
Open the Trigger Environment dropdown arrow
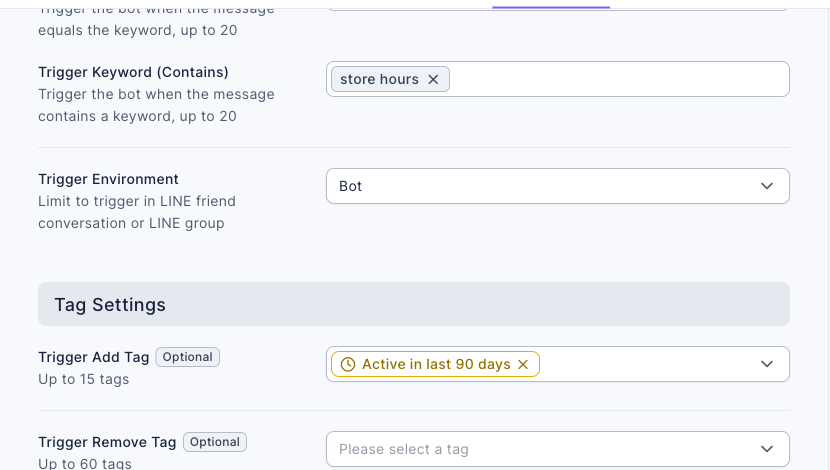(766, 186)
